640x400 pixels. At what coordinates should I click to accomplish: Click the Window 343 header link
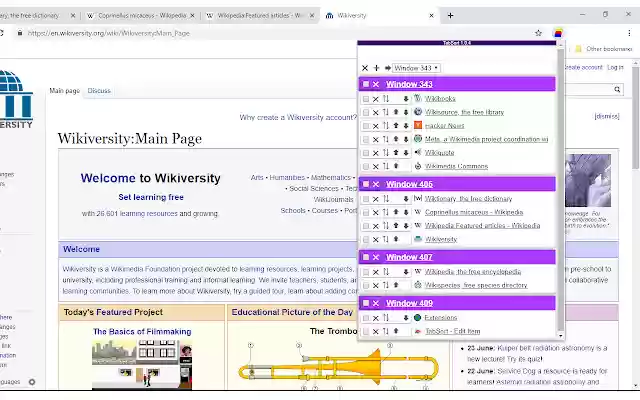[x=409, y=84]
